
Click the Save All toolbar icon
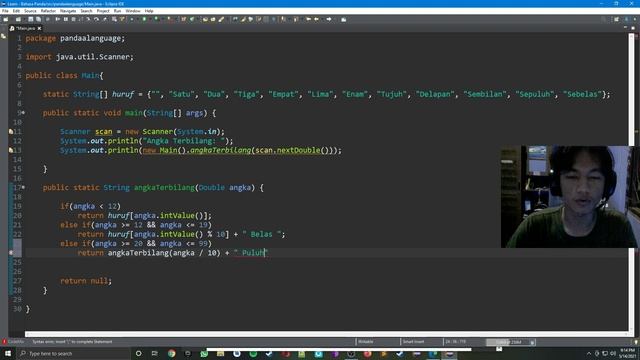click(38, 19)
